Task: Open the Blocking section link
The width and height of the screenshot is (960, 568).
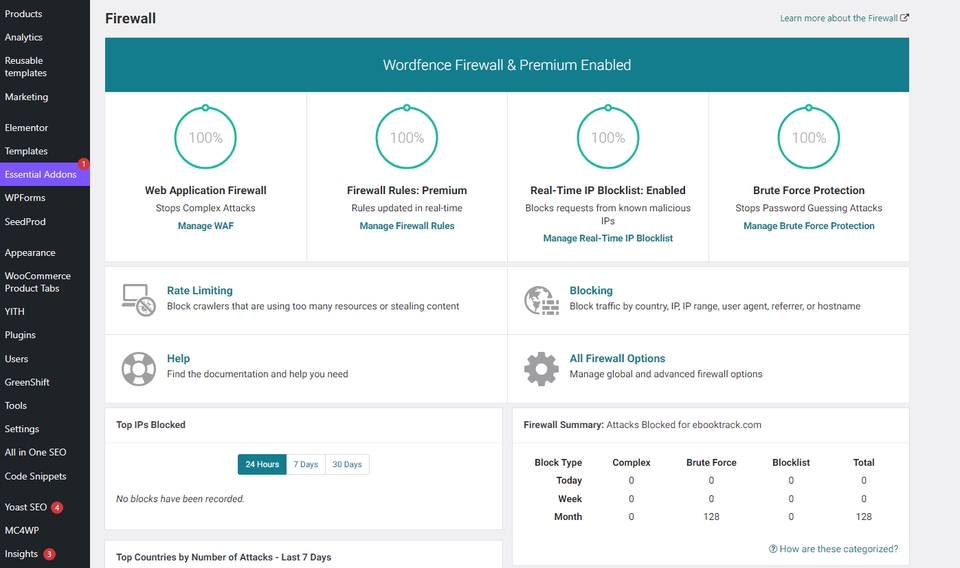Action: pos(591,291)
